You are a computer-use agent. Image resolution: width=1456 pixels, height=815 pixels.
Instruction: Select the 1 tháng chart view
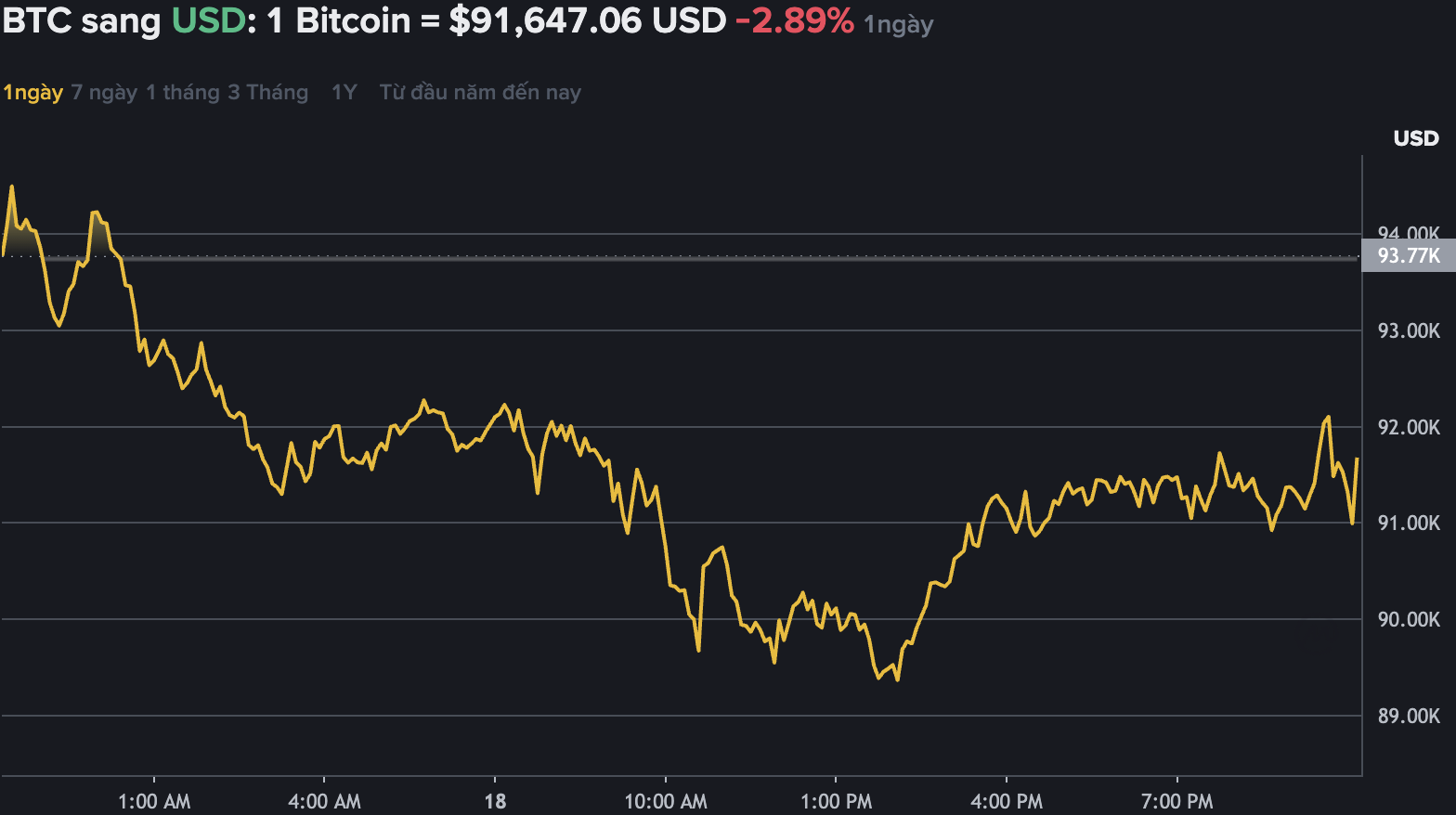(x=183, y=92)
